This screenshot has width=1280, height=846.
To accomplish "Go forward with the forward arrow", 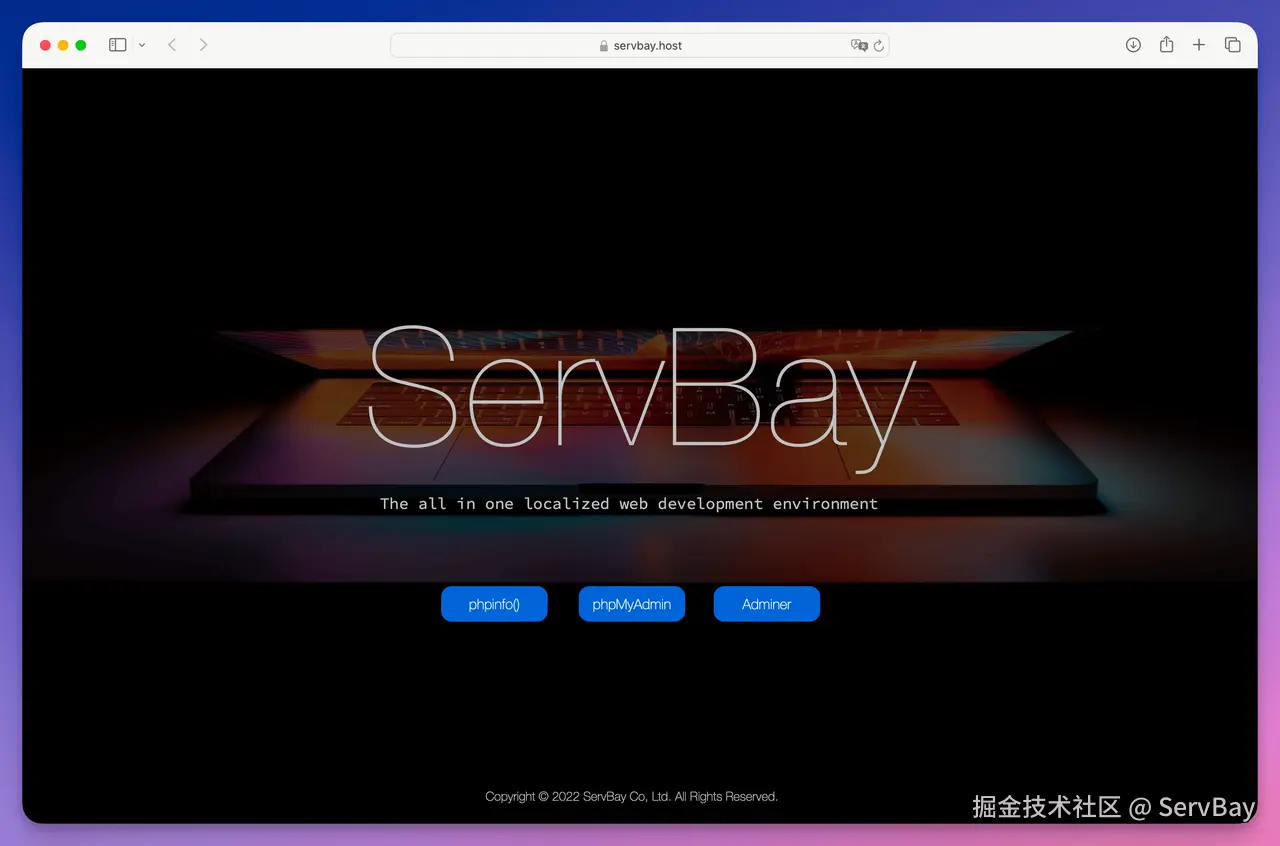I will tap(204, 45).
